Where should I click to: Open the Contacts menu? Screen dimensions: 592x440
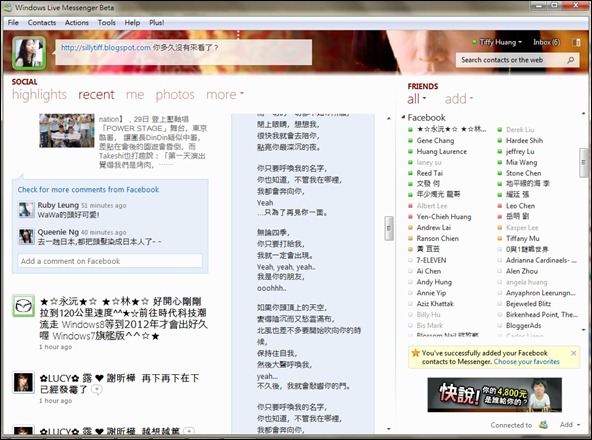point(42,23)
